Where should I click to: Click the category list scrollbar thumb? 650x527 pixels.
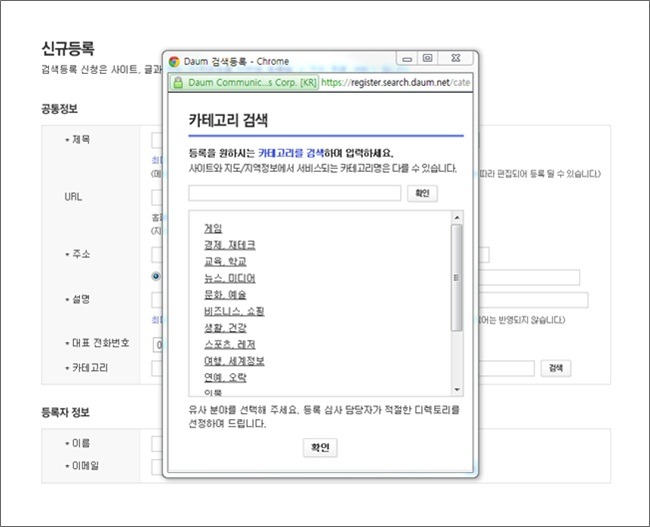(x=457, y=278)
